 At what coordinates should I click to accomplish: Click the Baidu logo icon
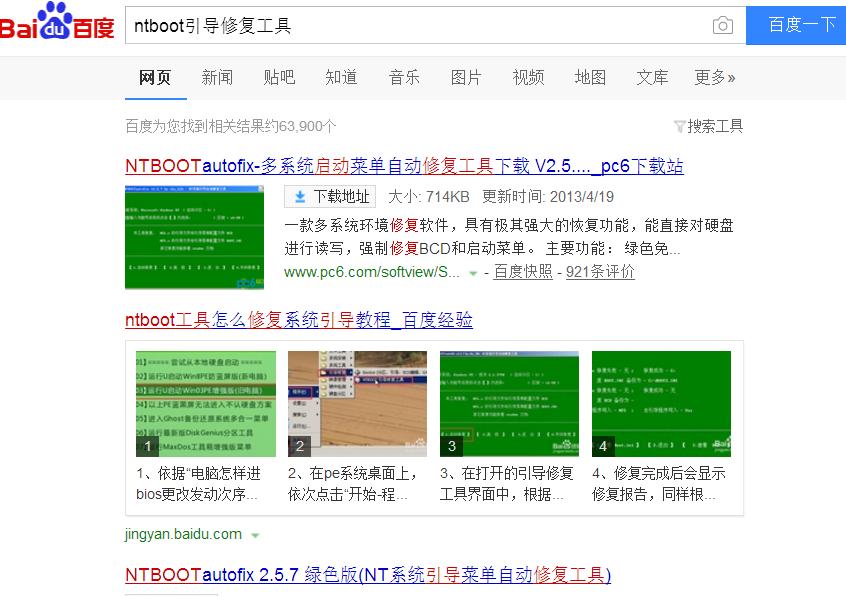coord(55,25)
